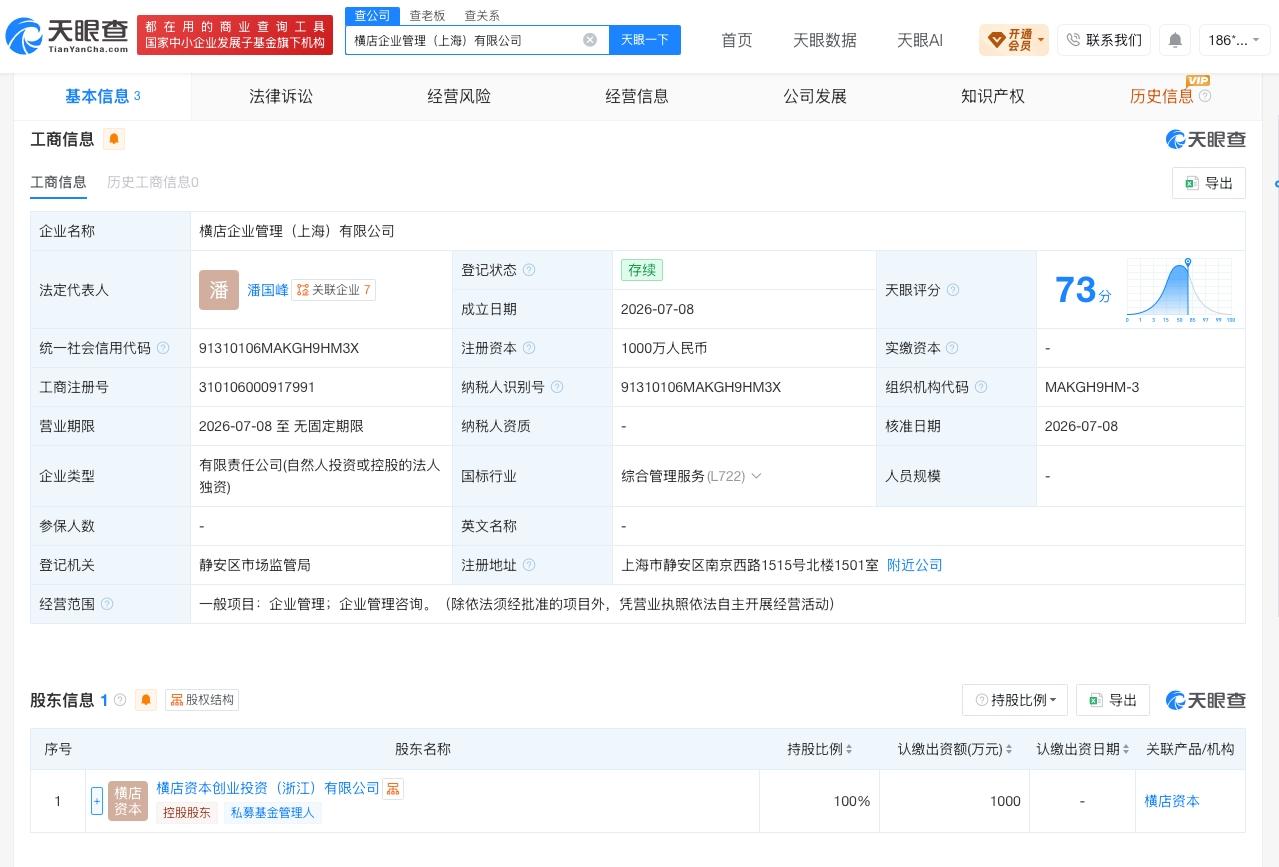Switch to 基本信息 tab
Screen dimensions: 1279x867
click(x=102, y=96)
